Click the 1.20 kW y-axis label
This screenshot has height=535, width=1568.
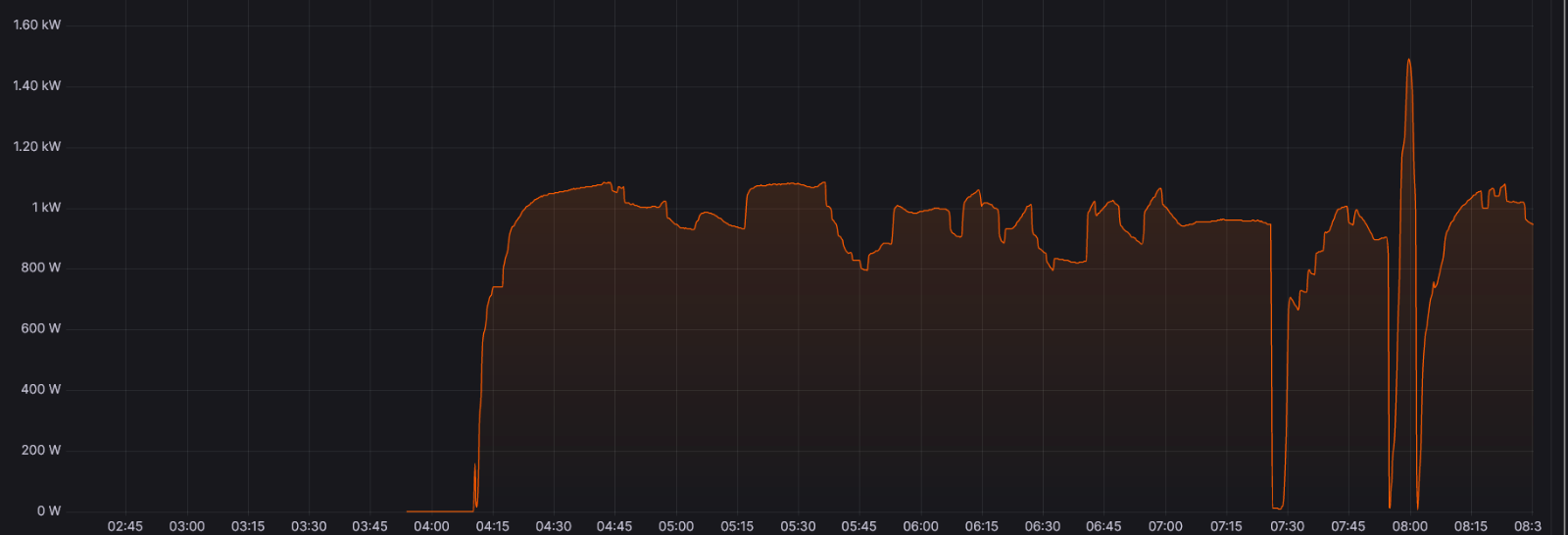click(x=37, y=146)
